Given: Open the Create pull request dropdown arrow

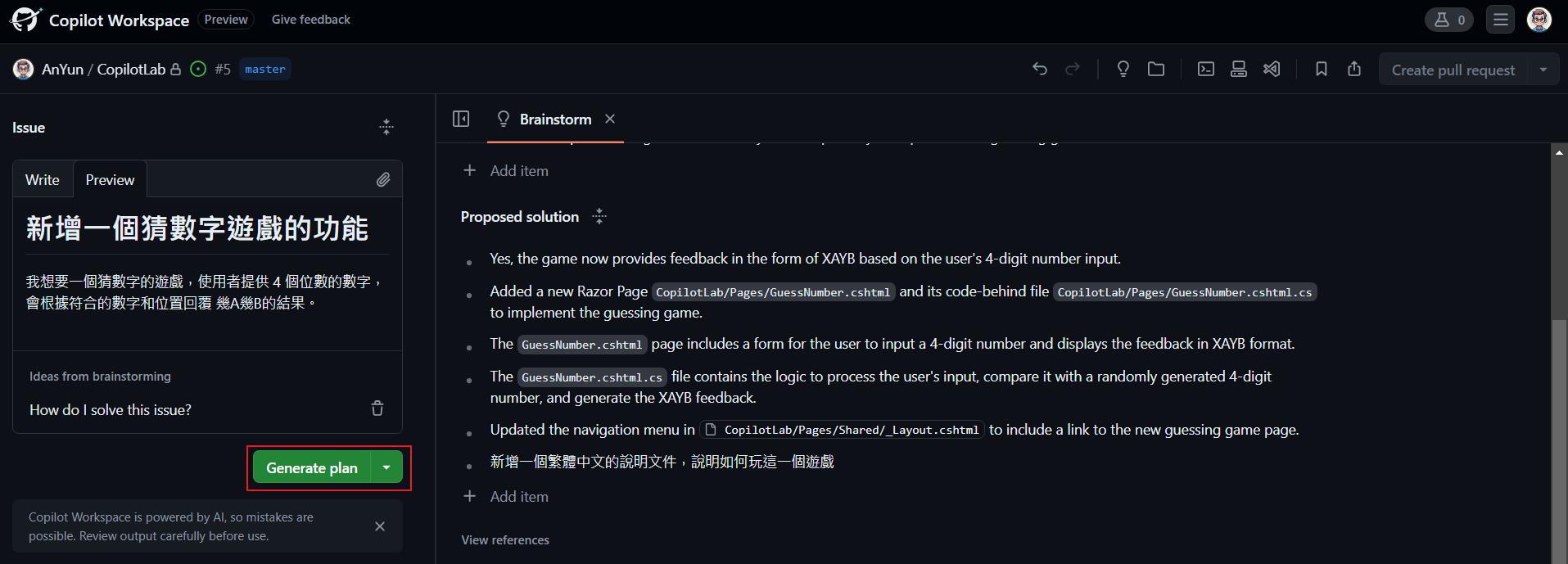Looking at the screenshot, I should 1543,70.
